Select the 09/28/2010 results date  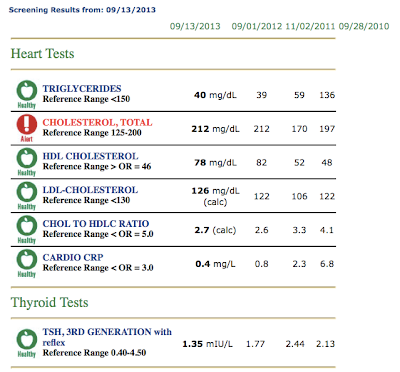[364, 26]
